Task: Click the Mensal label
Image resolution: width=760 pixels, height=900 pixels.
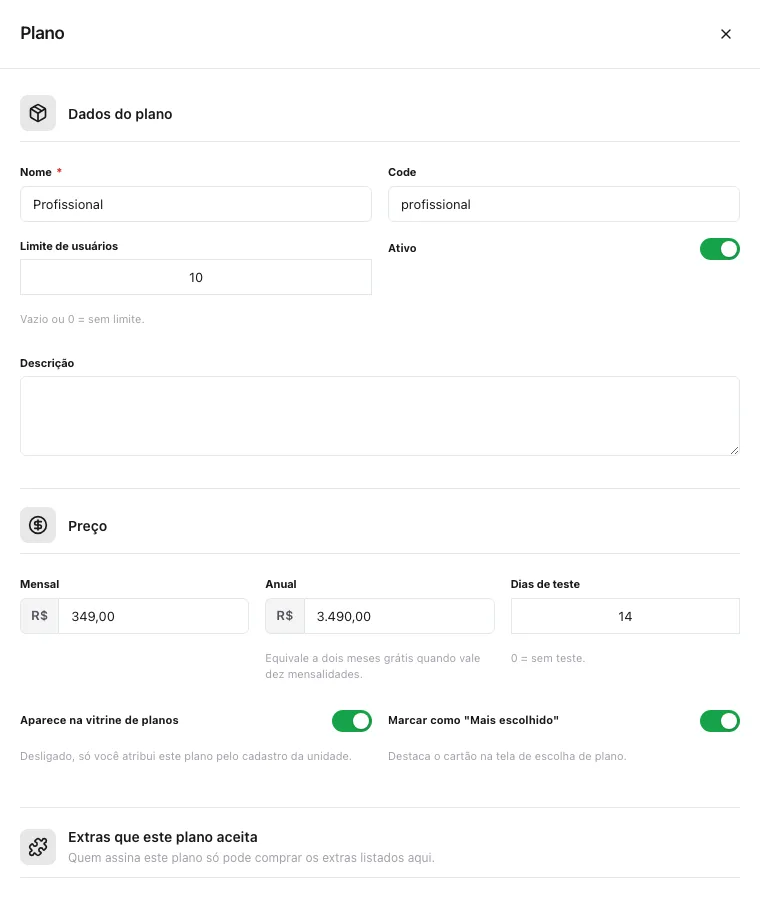Action: [40, 584]
